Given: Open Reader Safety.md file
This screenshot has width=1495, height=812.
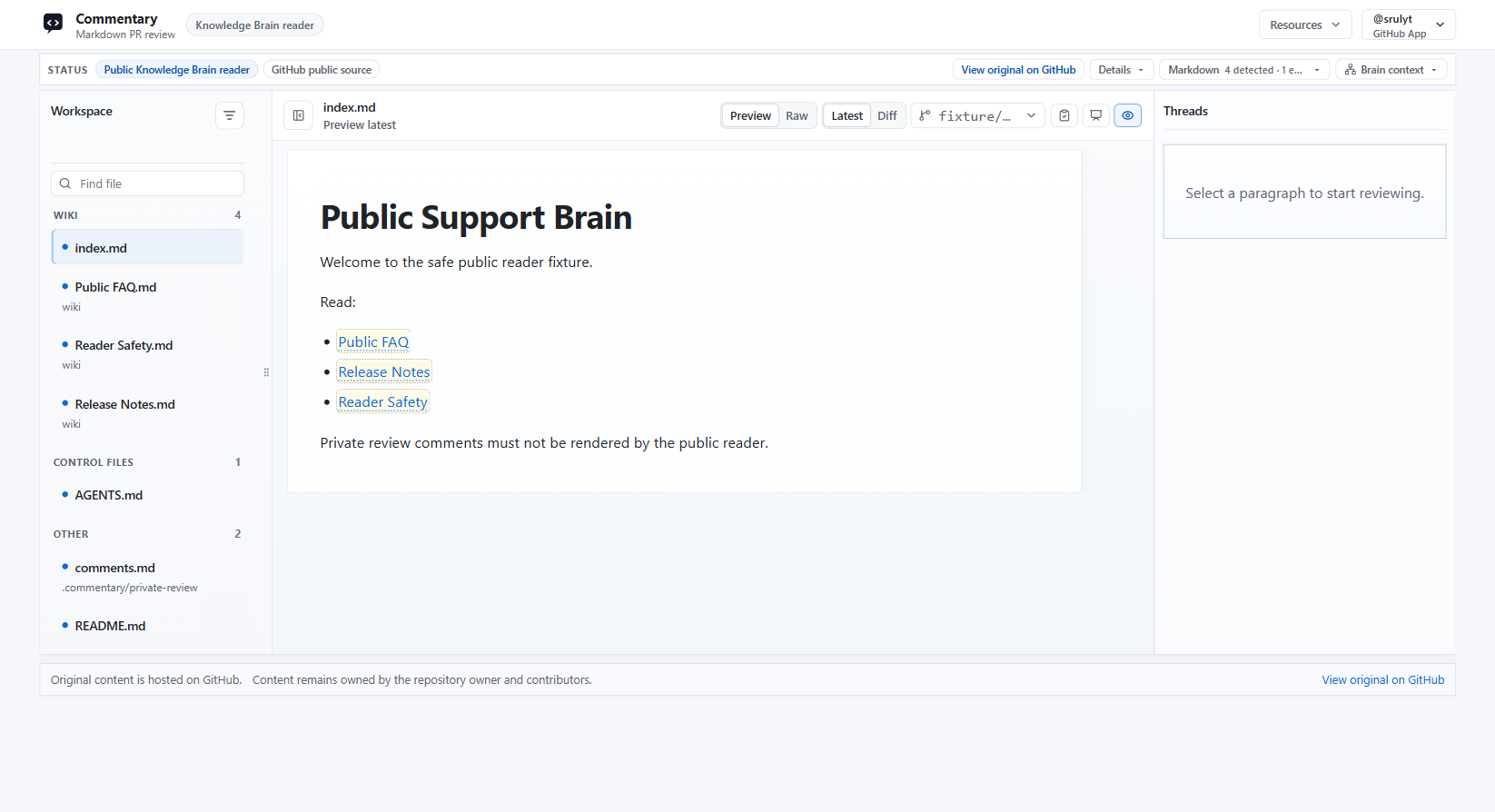Looking at the screenshot, I should click(147, 354).
